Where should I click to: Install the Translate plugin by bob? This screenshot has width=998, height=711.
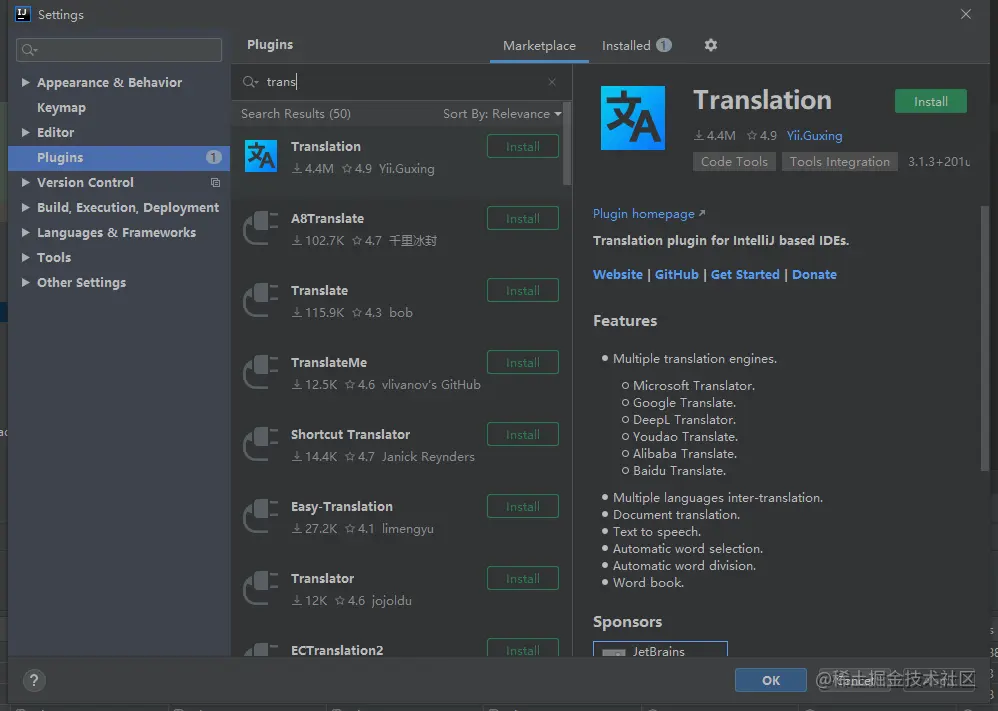(523, 290)
